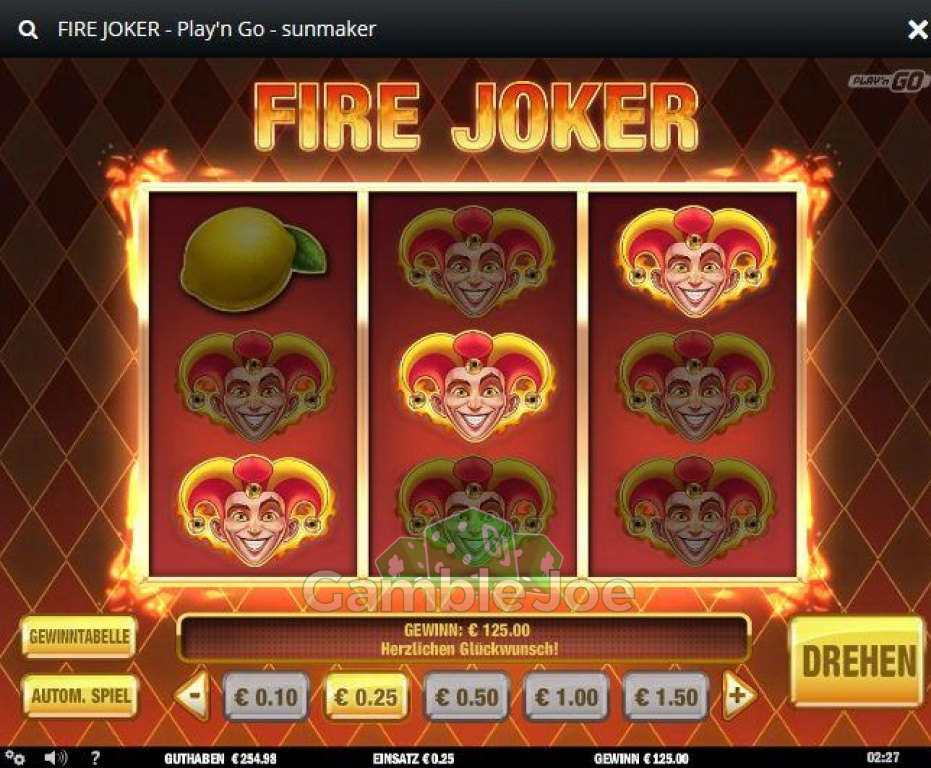Image resolution: width=931 pixels, height=768 pixels.
Task: Increase bet with the plus arrow
Action: click(739, 696)
